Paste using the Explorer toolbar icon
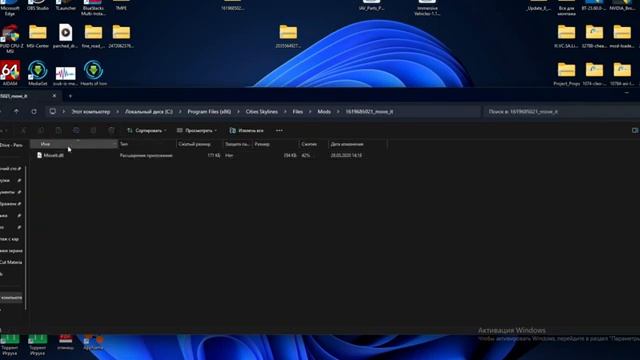This screenshot has height=360, width=640. tap(58, 131)
